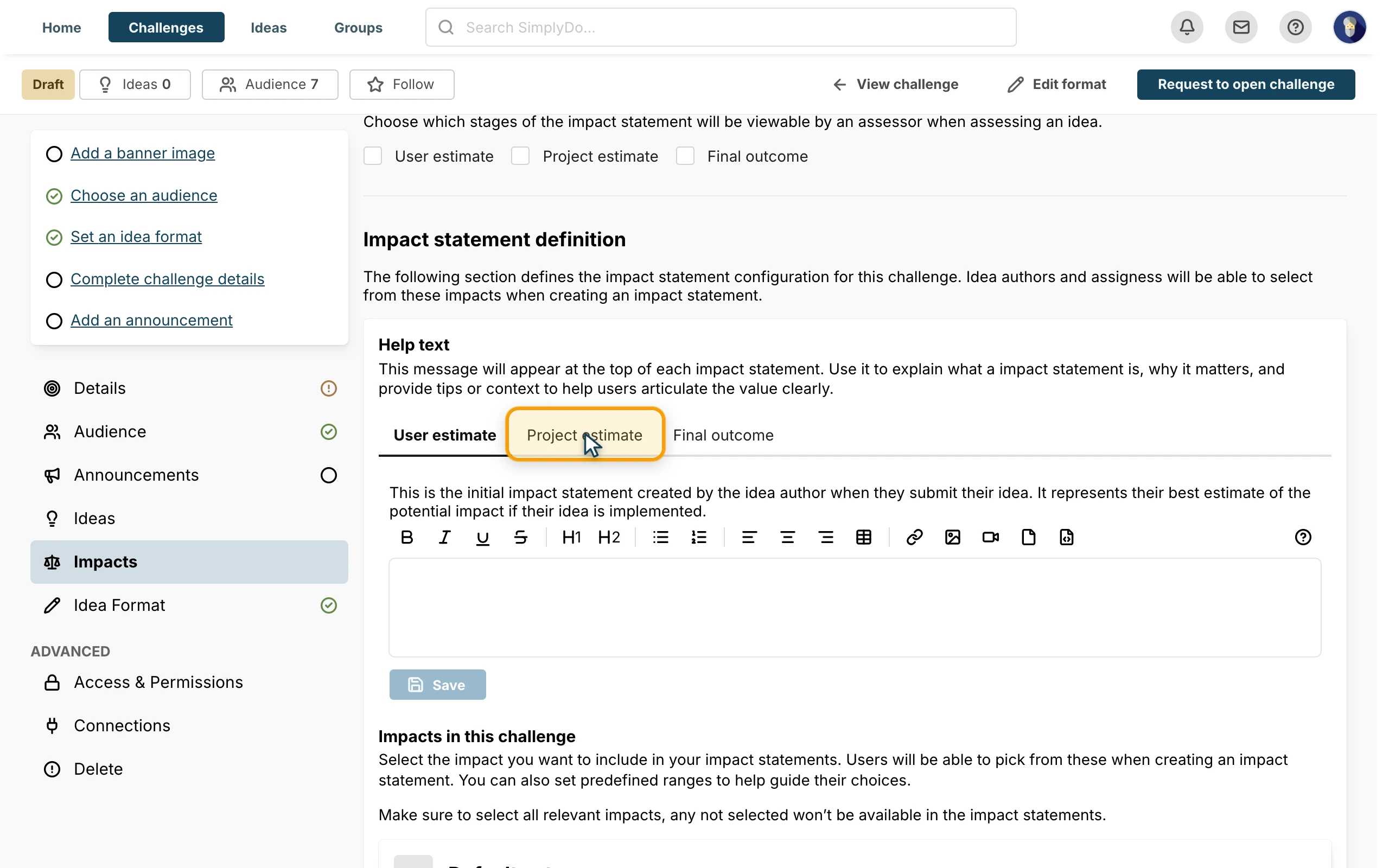
Task: Attach a file in the editor
Action: (x=1029, y=537)
